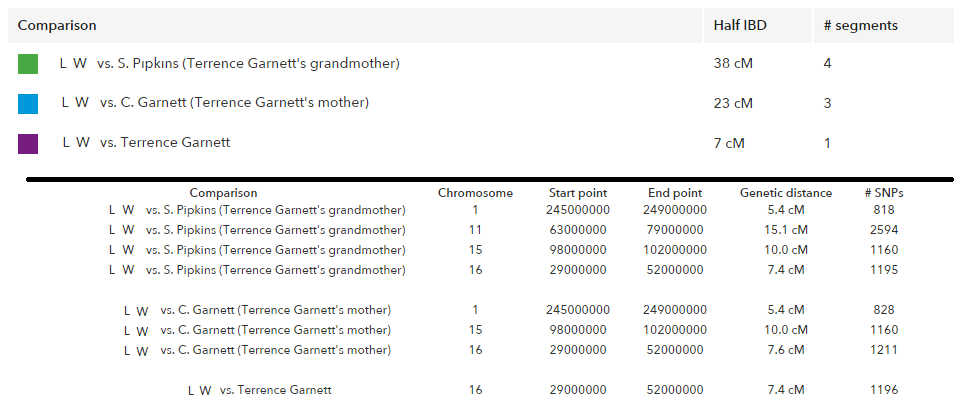Select the 2594 SNPs value

pos(884,230)
